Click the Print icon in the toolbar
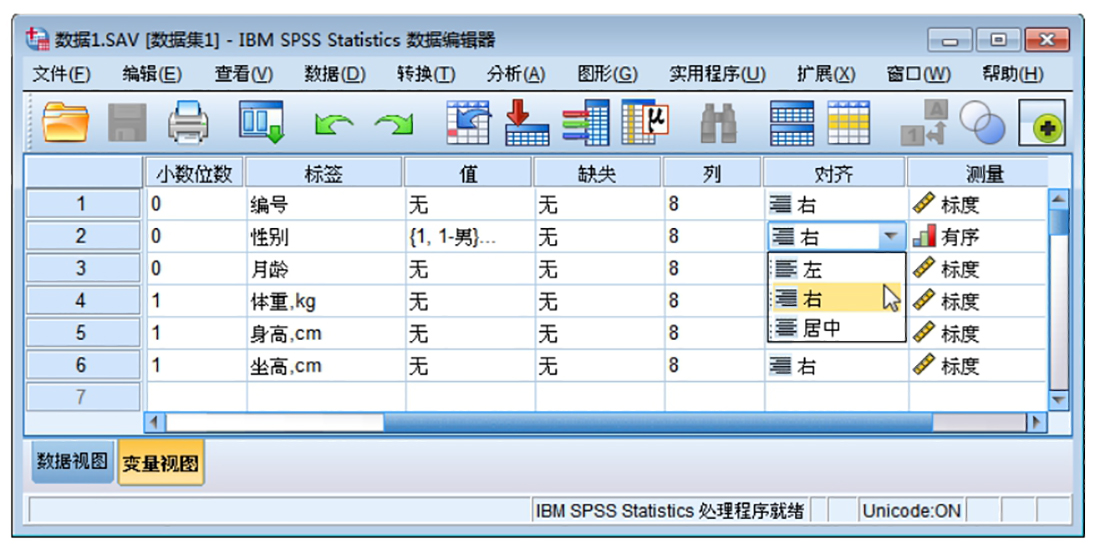1100x554 pixels. (187, 125)
